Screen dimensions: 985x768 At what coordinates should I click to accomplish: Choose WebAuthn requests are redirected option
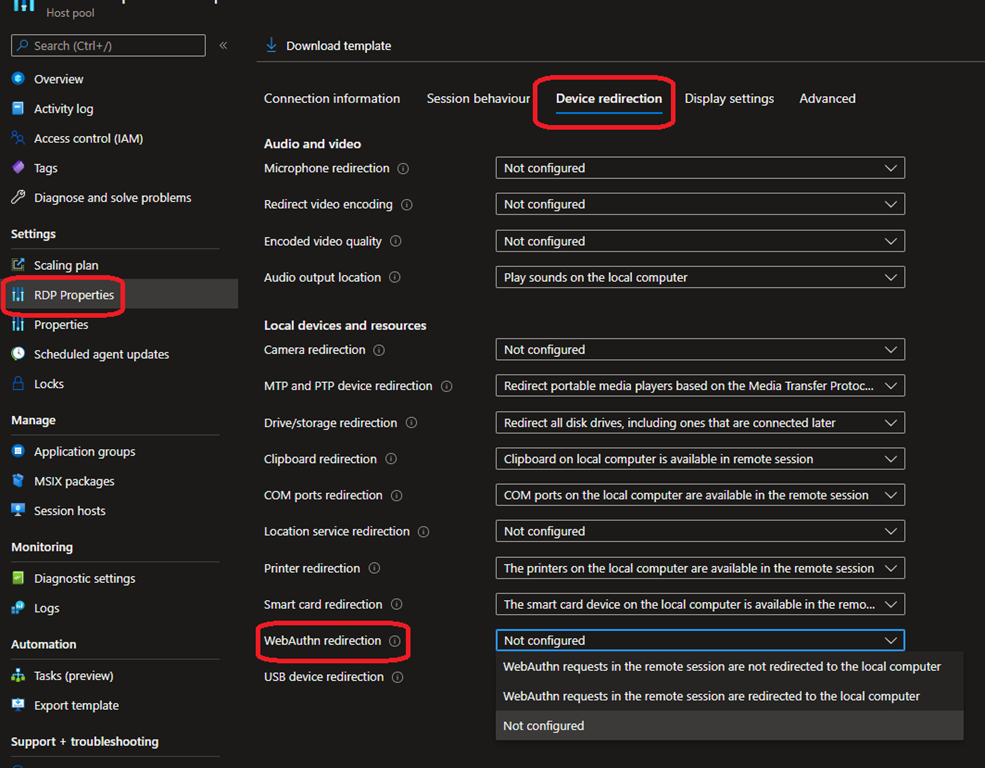711,696
